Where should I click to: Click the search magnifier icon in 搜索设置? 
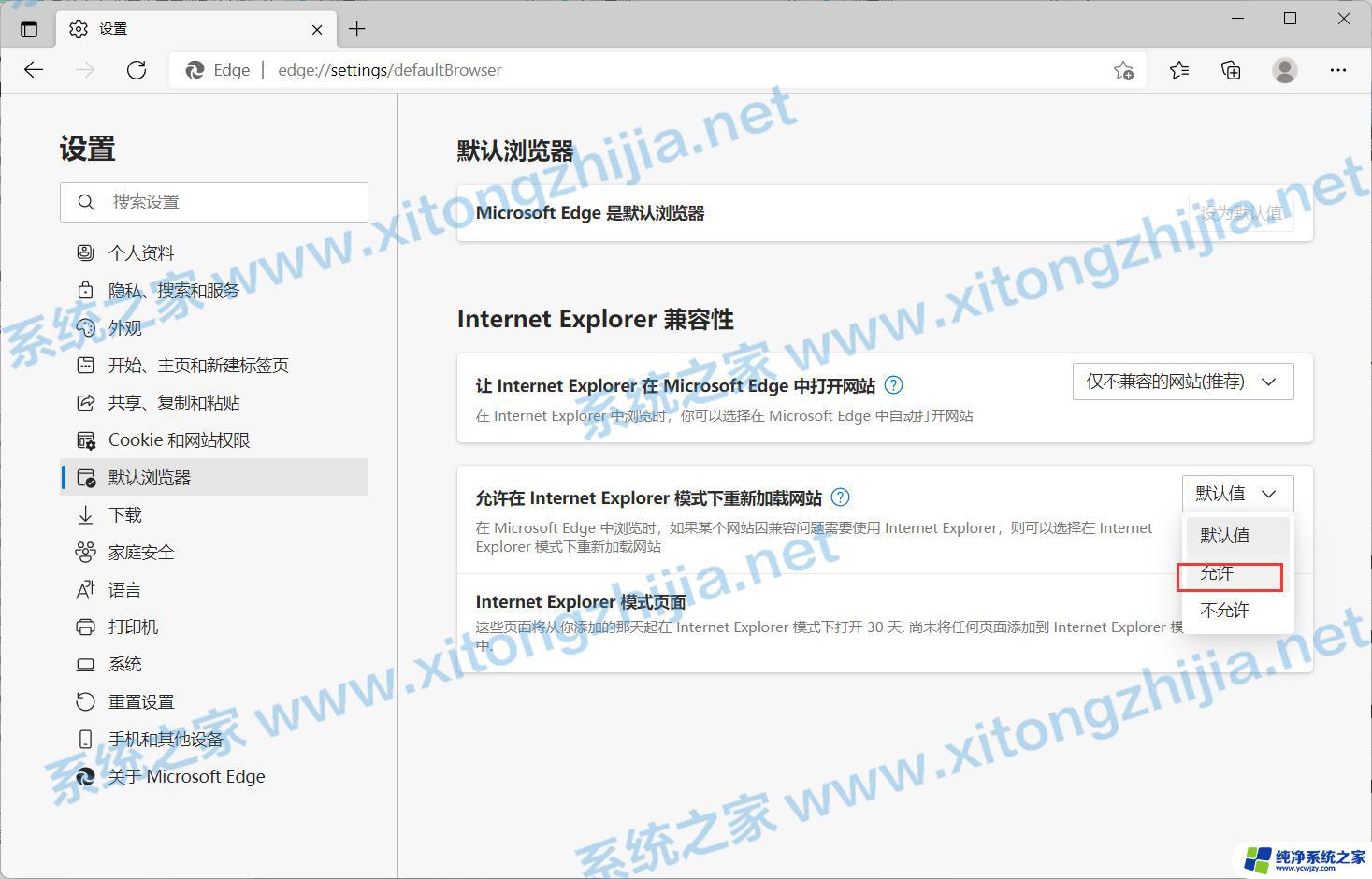point(86,202)
